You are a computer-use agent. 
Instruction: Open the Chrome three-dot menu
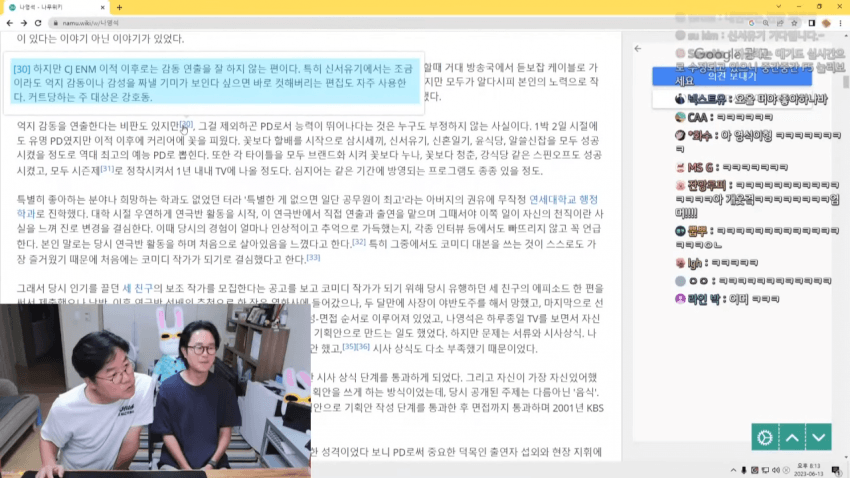click(841, 23)
